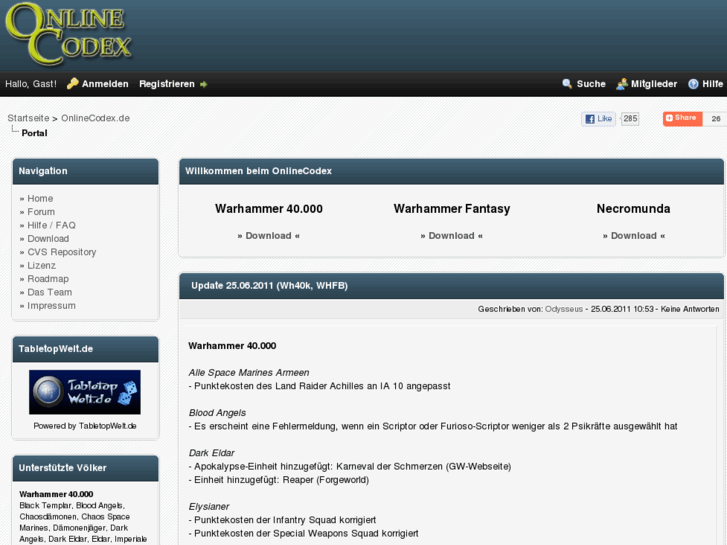Screen dimensions: 727x545
Task: Click the key icon next to Anmelden
Action: click(72, 83)
